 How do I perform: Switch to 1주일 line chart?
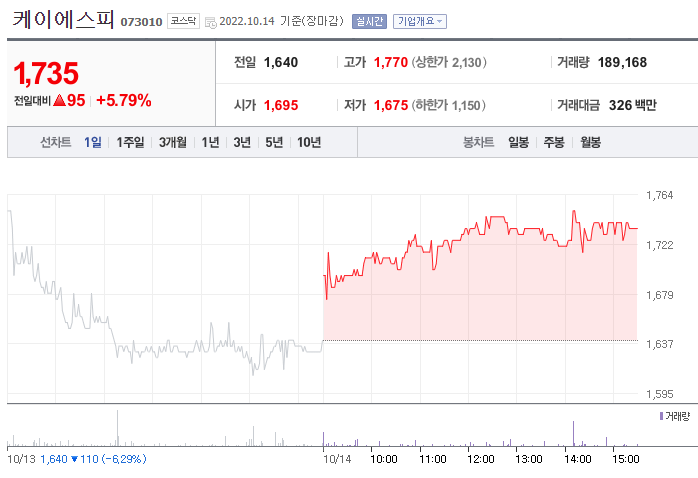(x=130, y=142)
